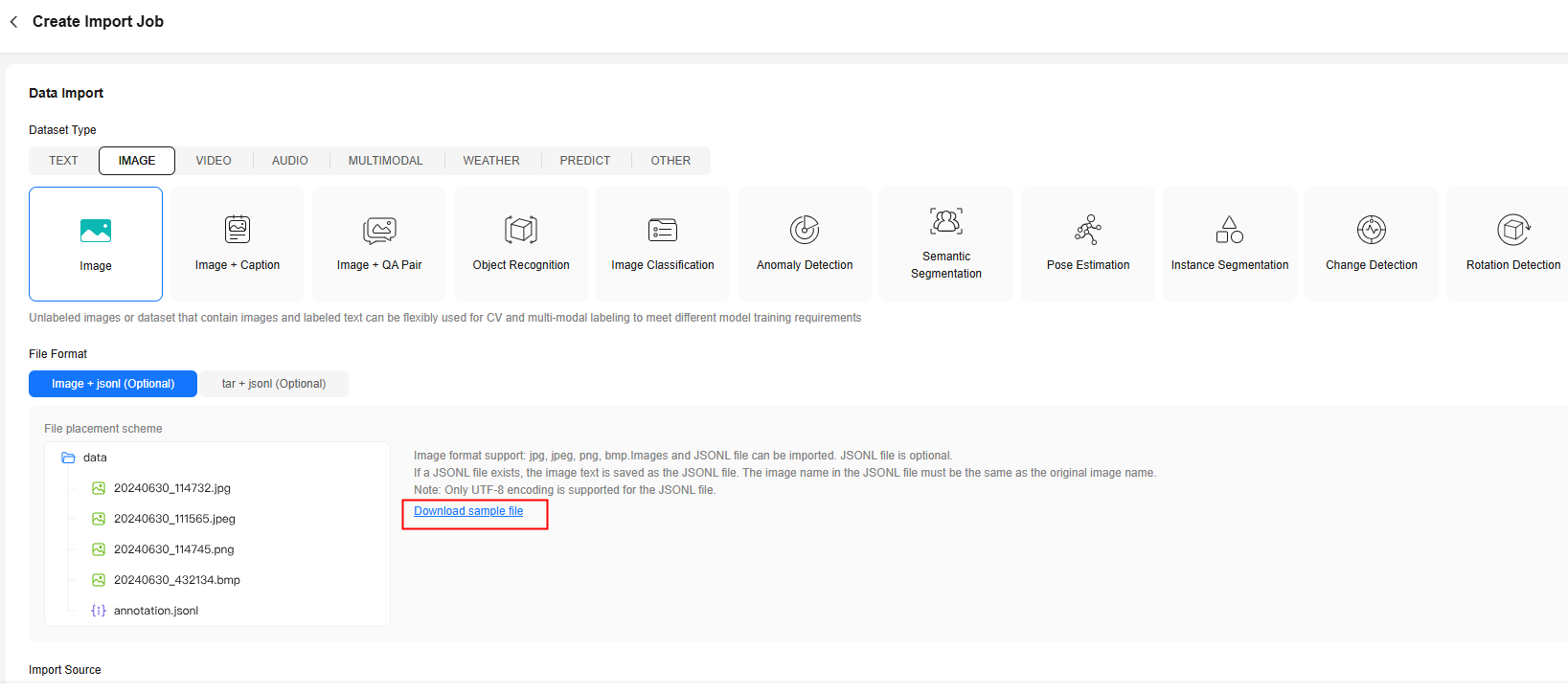This screenshot has height=693, width=1568.
Task: Click the Rotation Detection card label
Action: click(1513, 265)
